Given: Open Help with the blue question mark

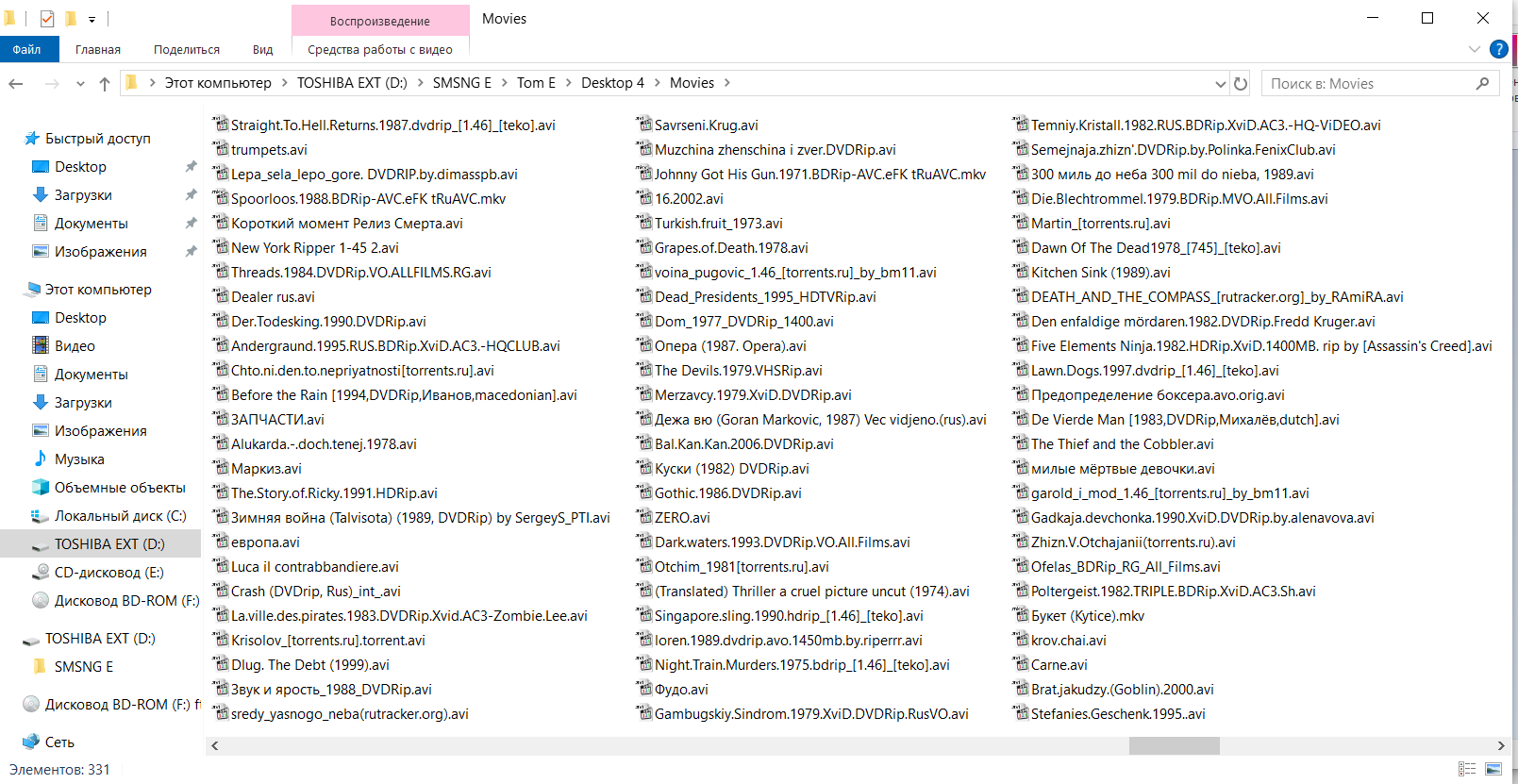Looking at the screenshot, I should (1498, 49).
